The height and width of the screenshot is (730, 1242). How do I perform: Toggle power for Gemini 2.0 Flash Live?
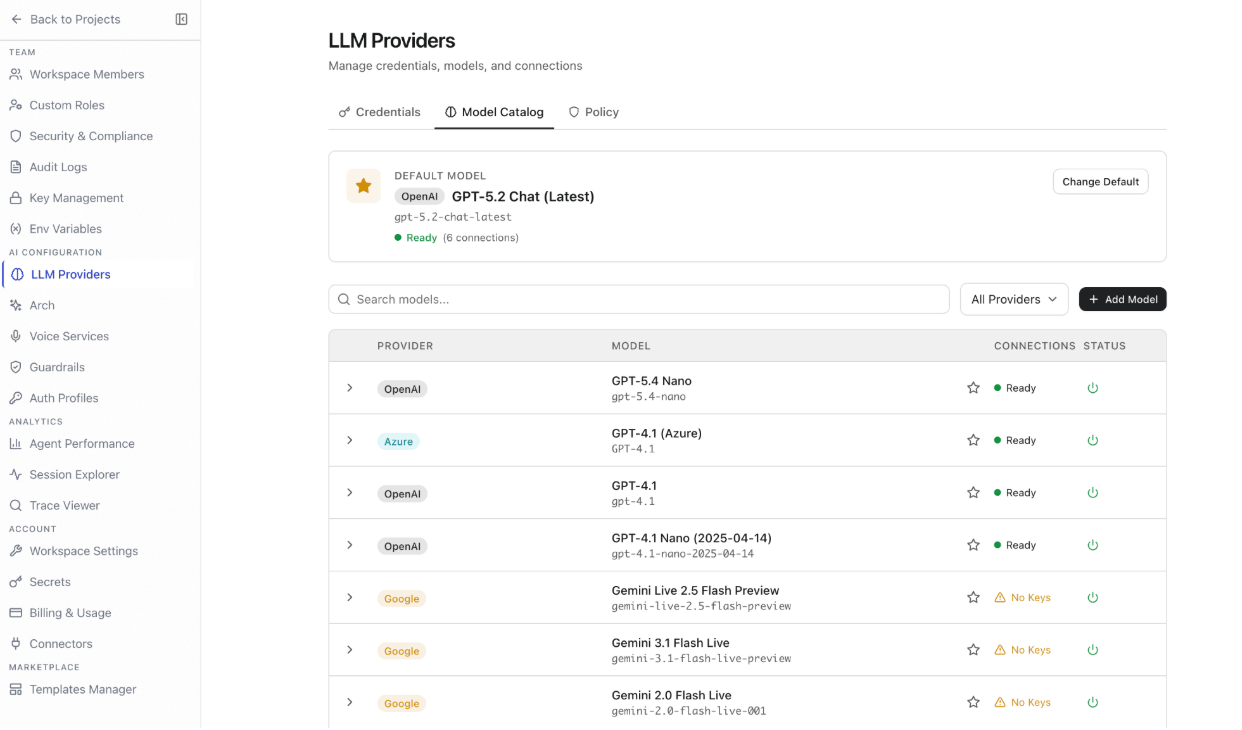(1093, 702)
